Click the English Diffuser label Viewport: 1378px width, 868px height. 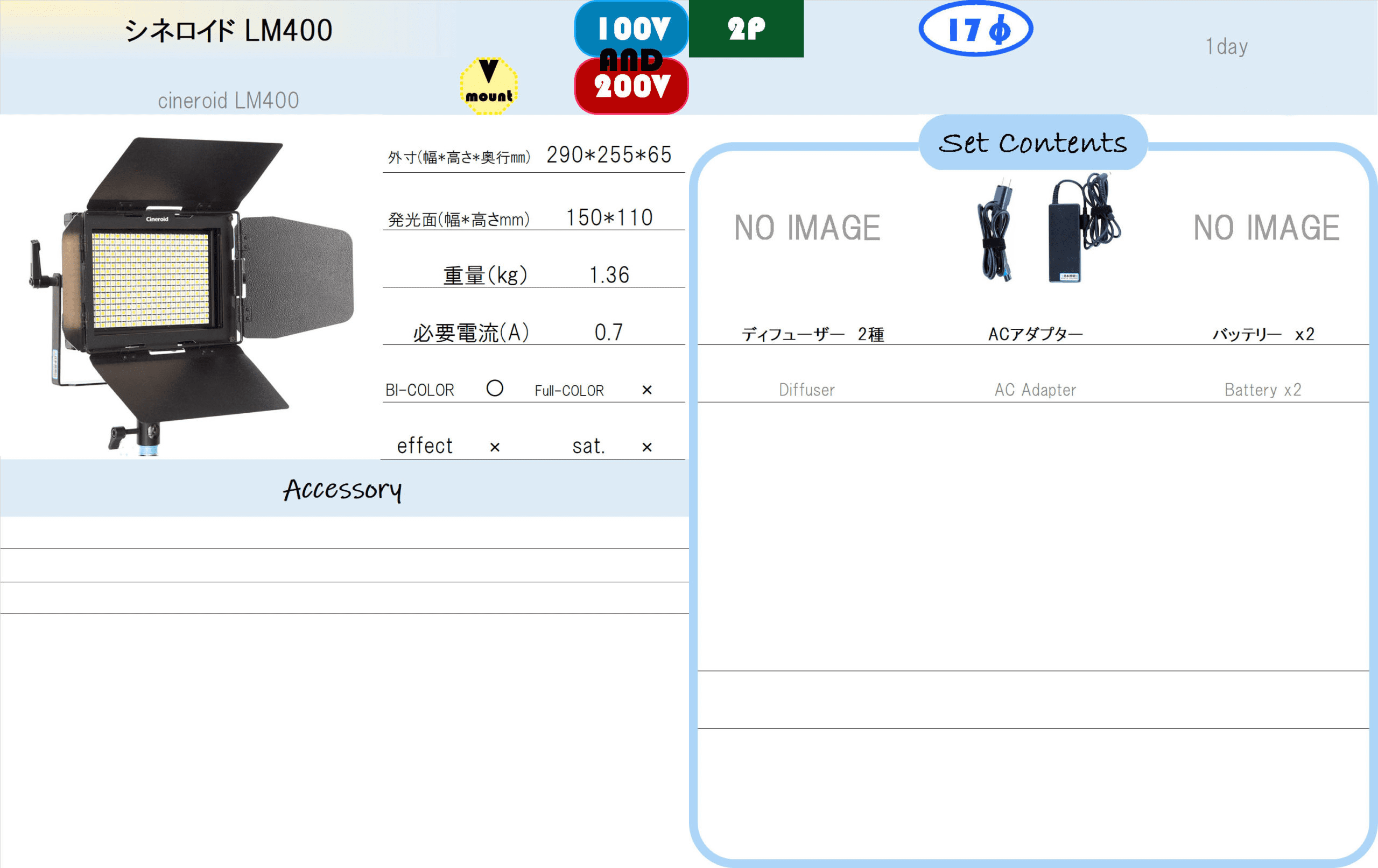pyautogui.click(x=807, y=390)
